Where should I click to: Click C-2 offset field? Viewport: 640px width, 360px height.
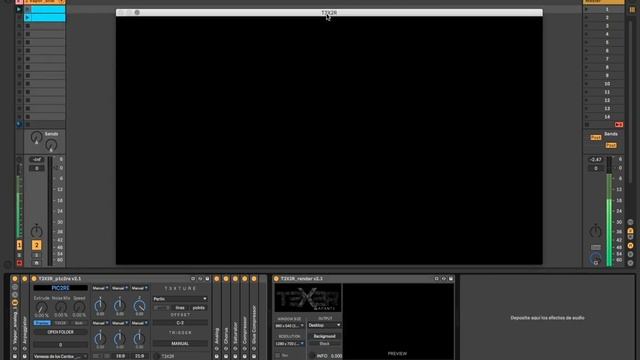(180, 323)
